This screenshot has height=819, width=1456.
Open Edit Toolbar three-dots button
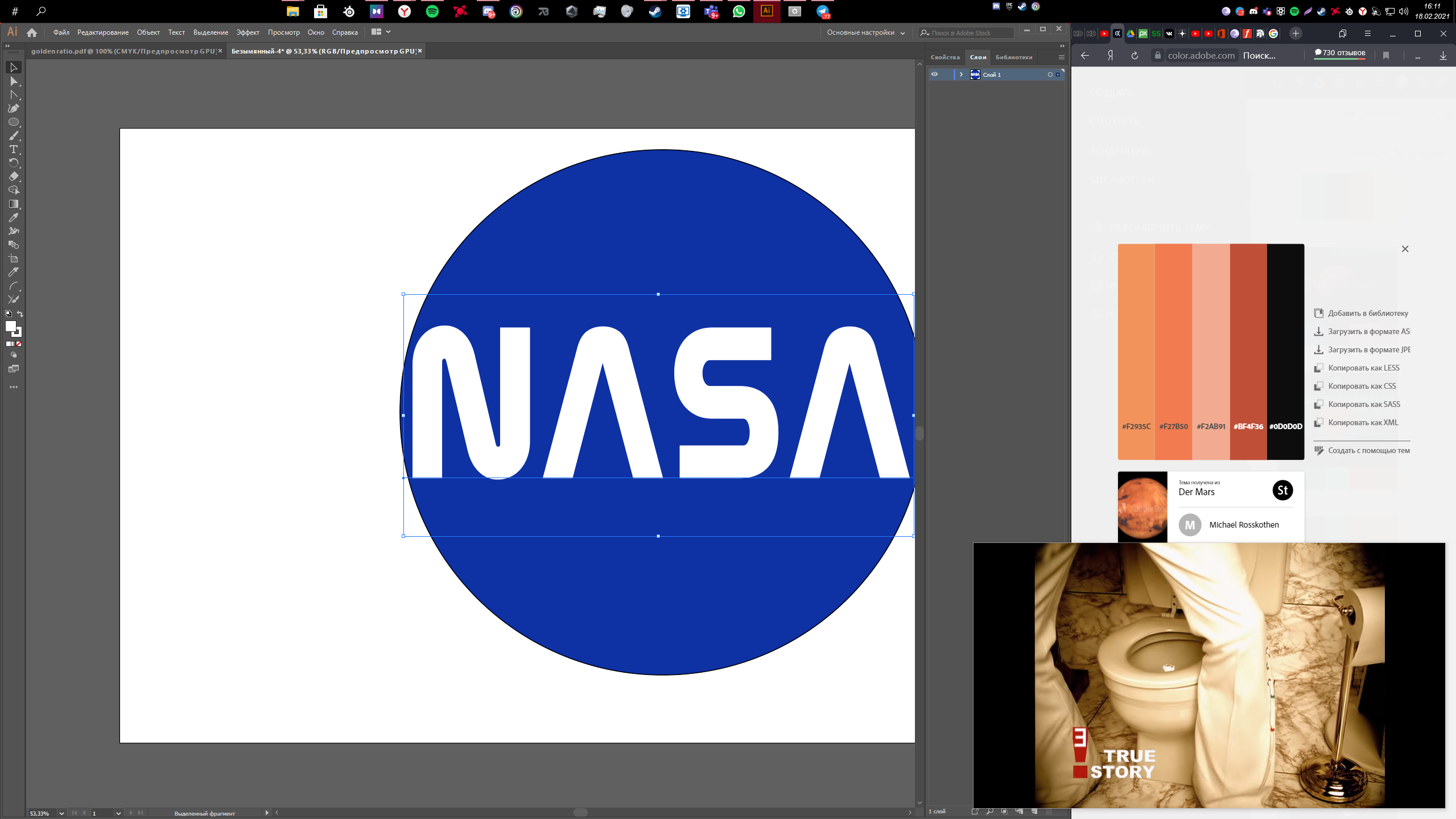(14, 387)
